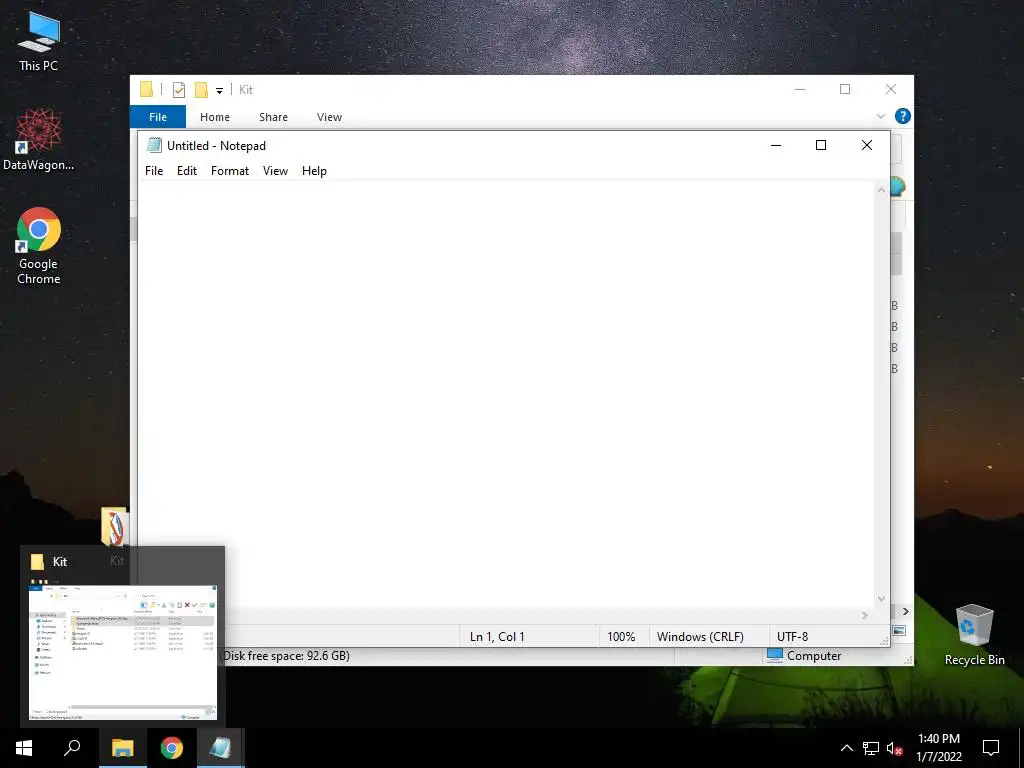Open the Notepad Edit menu
1024x768 pixels.
click(x=187, y=170)
